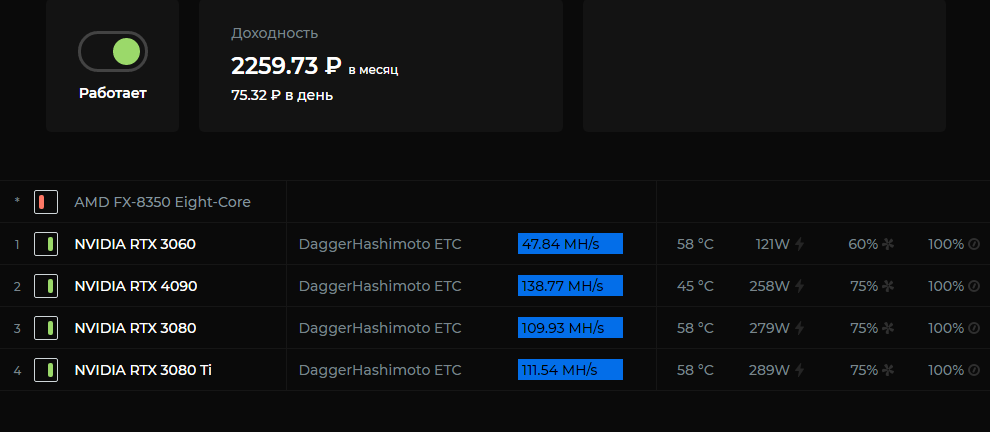Click the Доходность heading
990x432 pixels.
275,33
